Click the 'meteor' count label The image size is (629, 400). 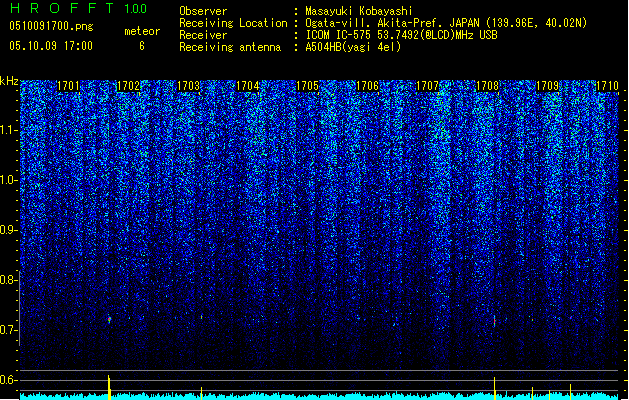tap(142, 31)
